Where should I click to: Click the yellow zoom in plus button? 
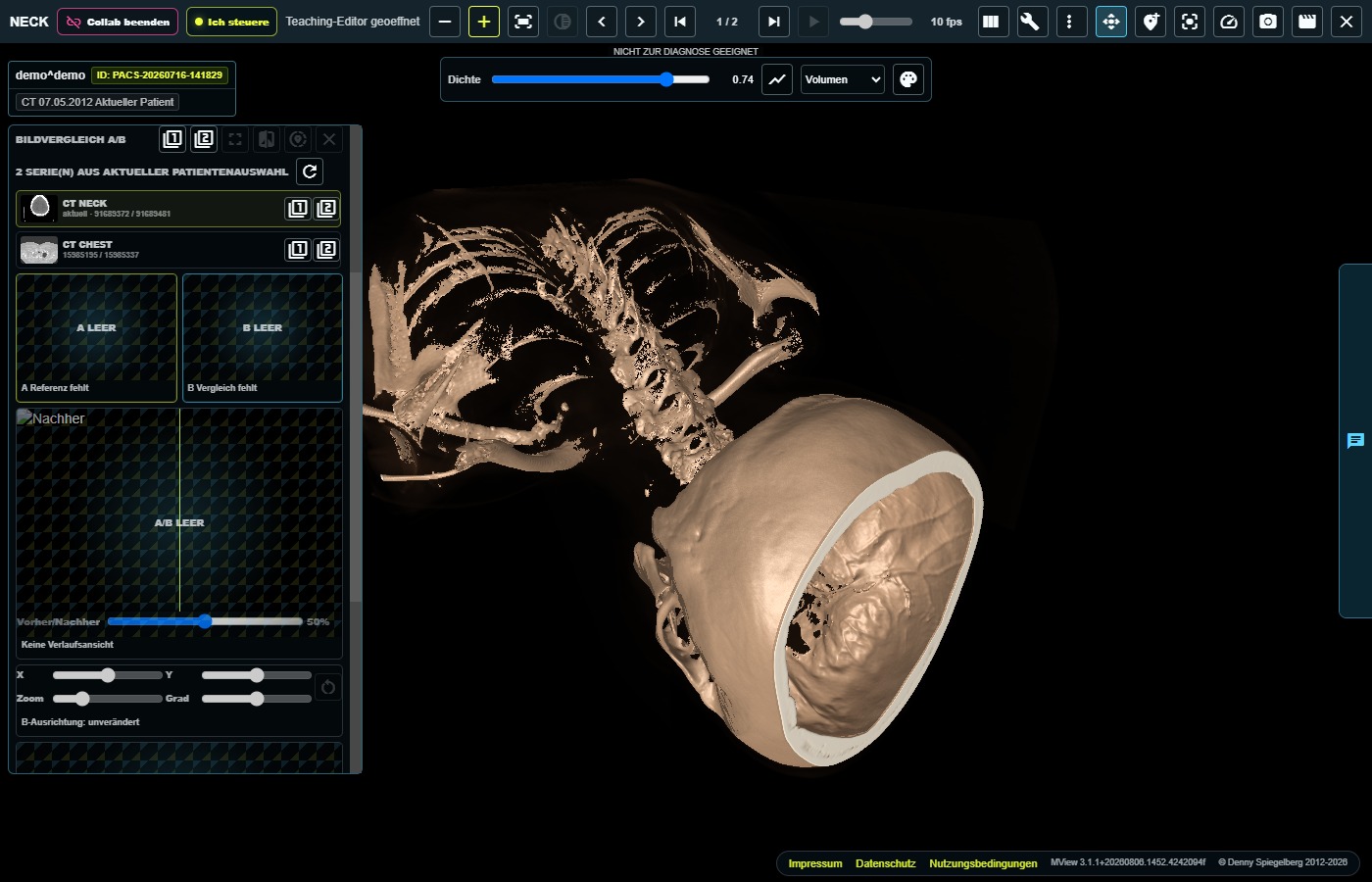click(x=484, y=22)
